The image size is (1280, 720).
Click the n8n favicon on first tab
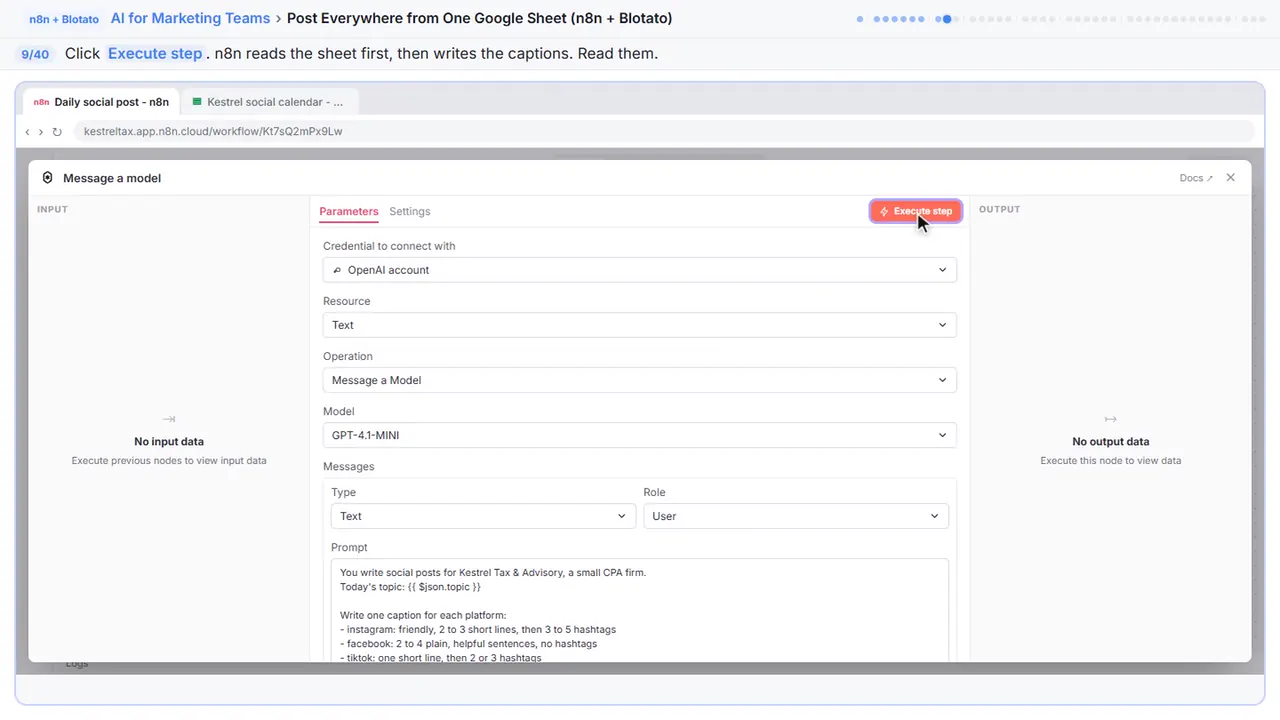click(x=41, y=102)
